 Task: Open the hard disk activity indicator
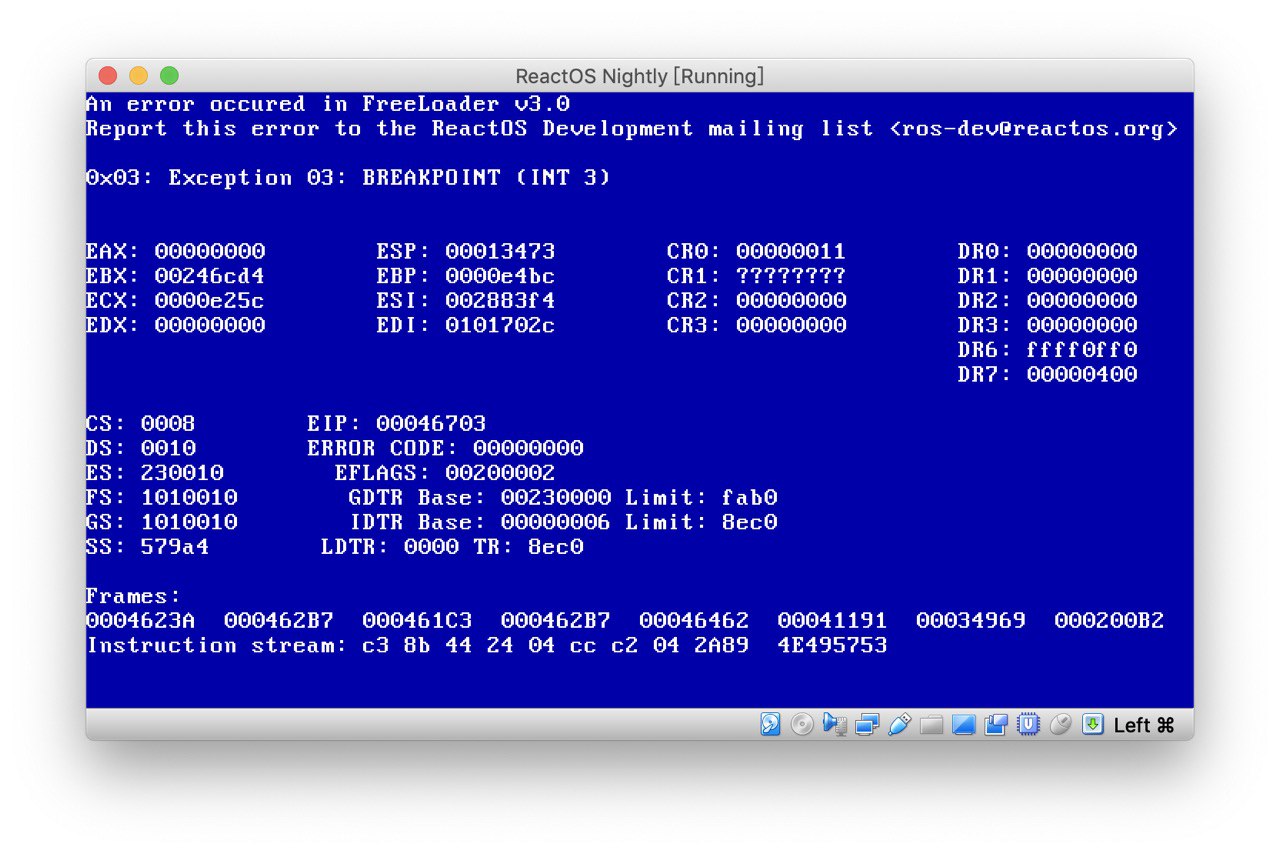click(771, 725)
